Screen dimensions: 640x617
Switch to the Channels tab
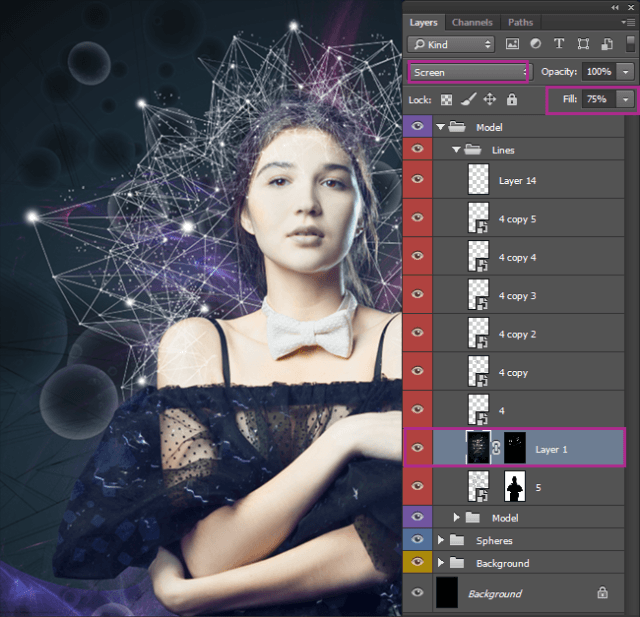(x=471, y=22)
